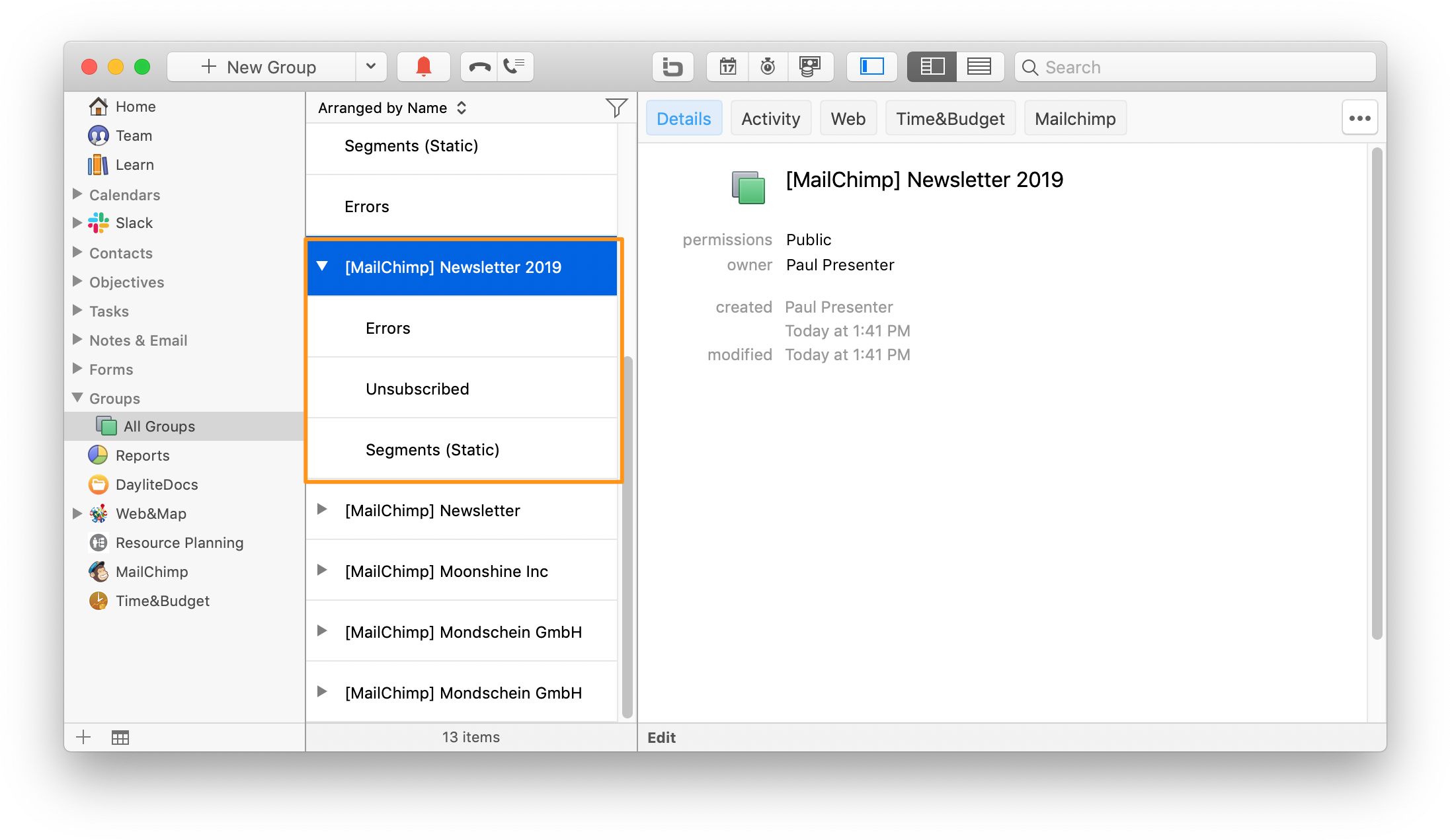This screenshot has width=1450, height=840.
Task: Open the New Group dropdown arrow
Action: tap(371, 67)
